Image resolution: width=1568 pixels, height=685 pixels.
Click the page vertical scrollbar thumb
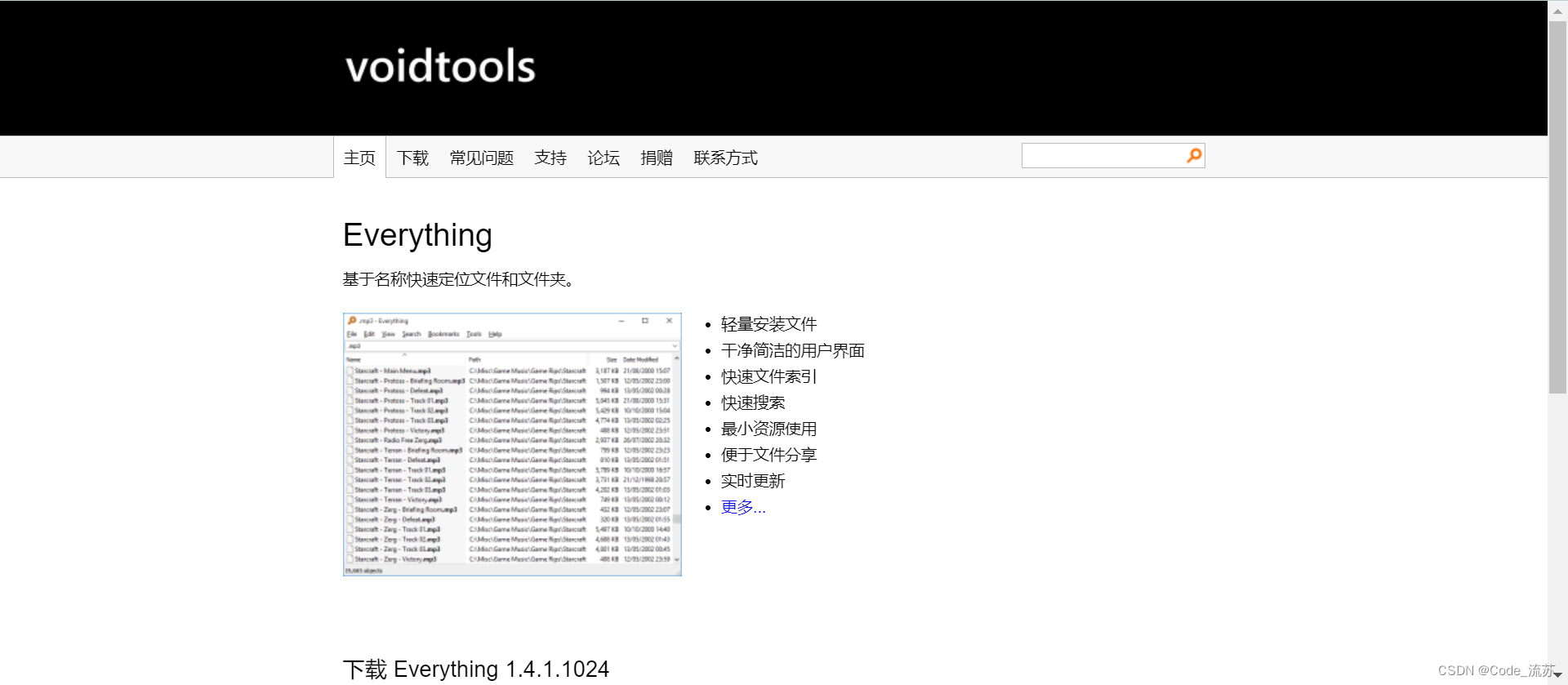tap(1557, 207)
